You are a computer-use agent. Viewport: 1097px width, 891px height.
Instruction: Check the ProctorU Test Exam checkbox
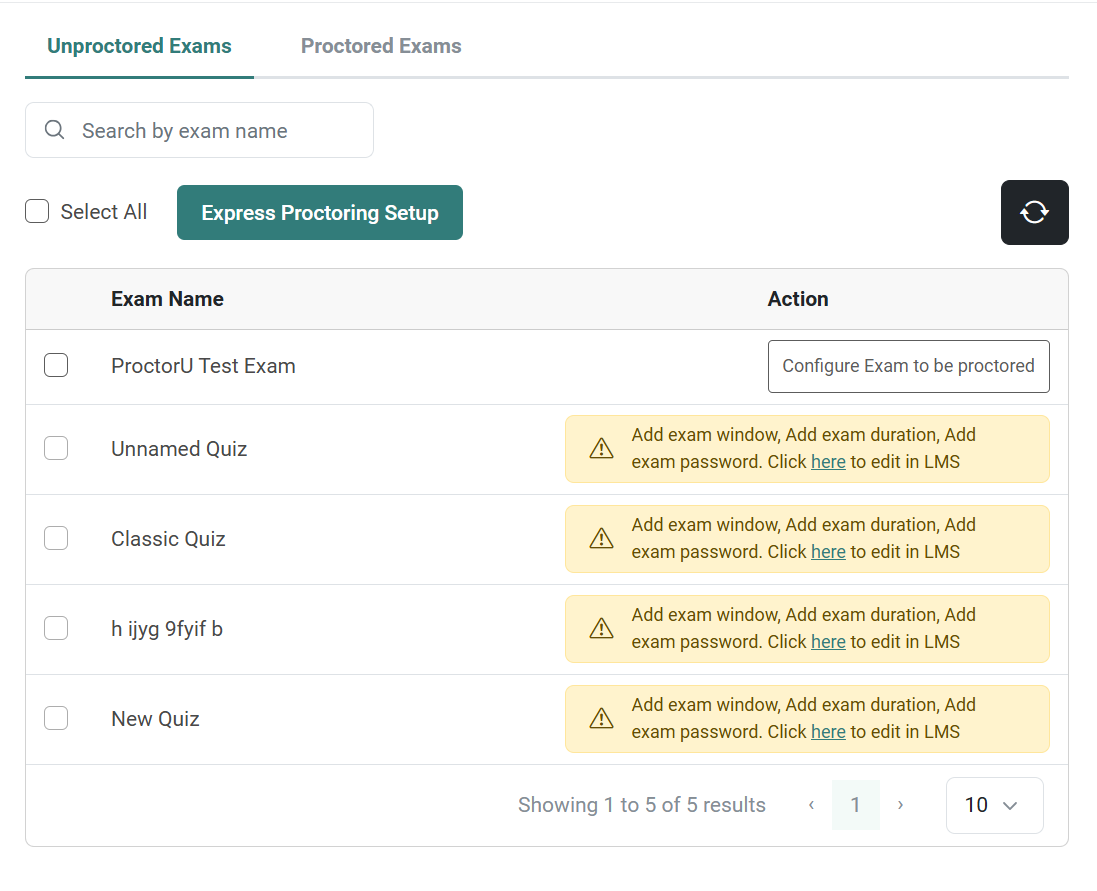(x=56, y=366)
